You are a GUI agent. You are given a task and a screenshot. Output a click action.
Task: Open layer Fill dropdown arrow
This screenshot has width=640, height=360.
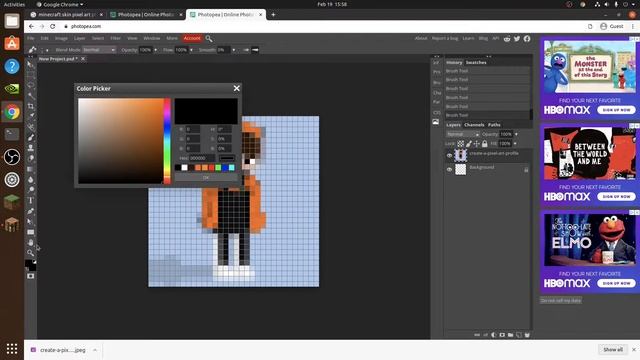tap(515, 144)
